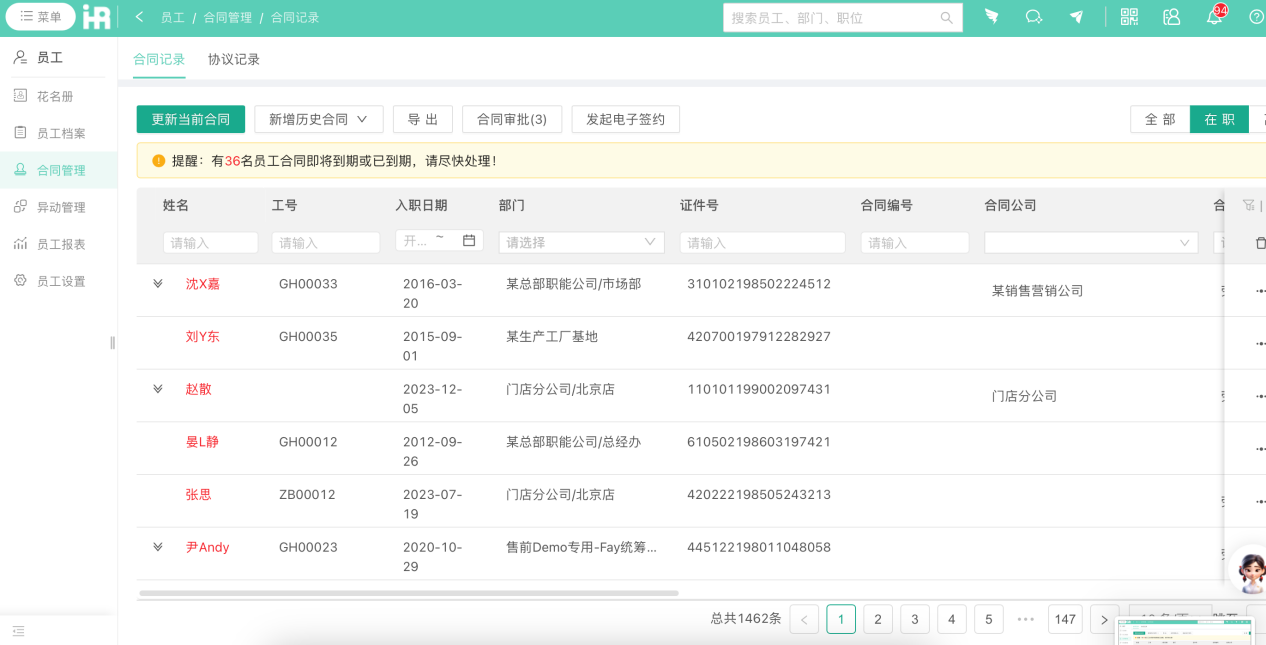Screen dimensions: 1266x645
Task: Open the notifications bell with 94 badge
Action: (1213, 16)
